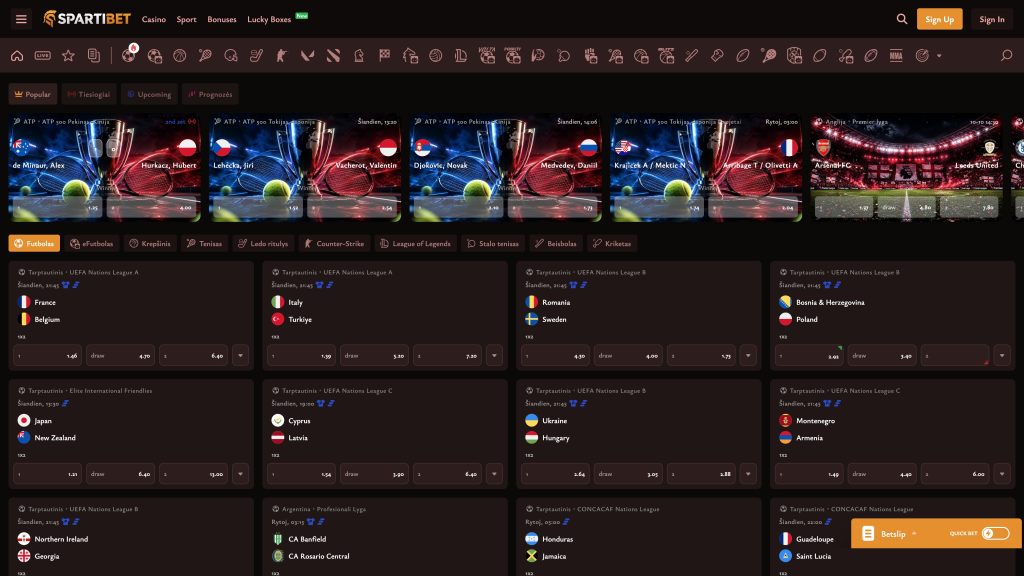
Task: Switch to the Upcoming tab
Action: 149,94
